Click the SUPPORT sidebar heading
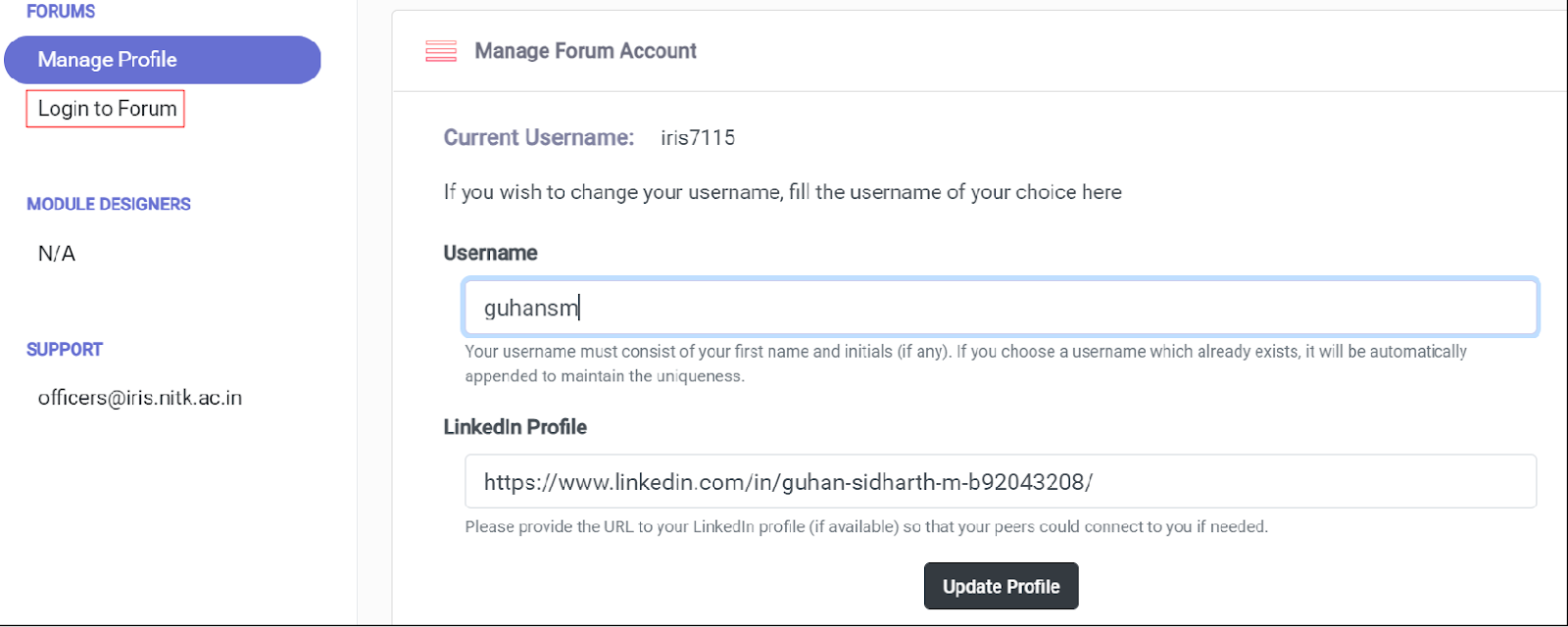The image size is (1568, 627). coord(65,350)
